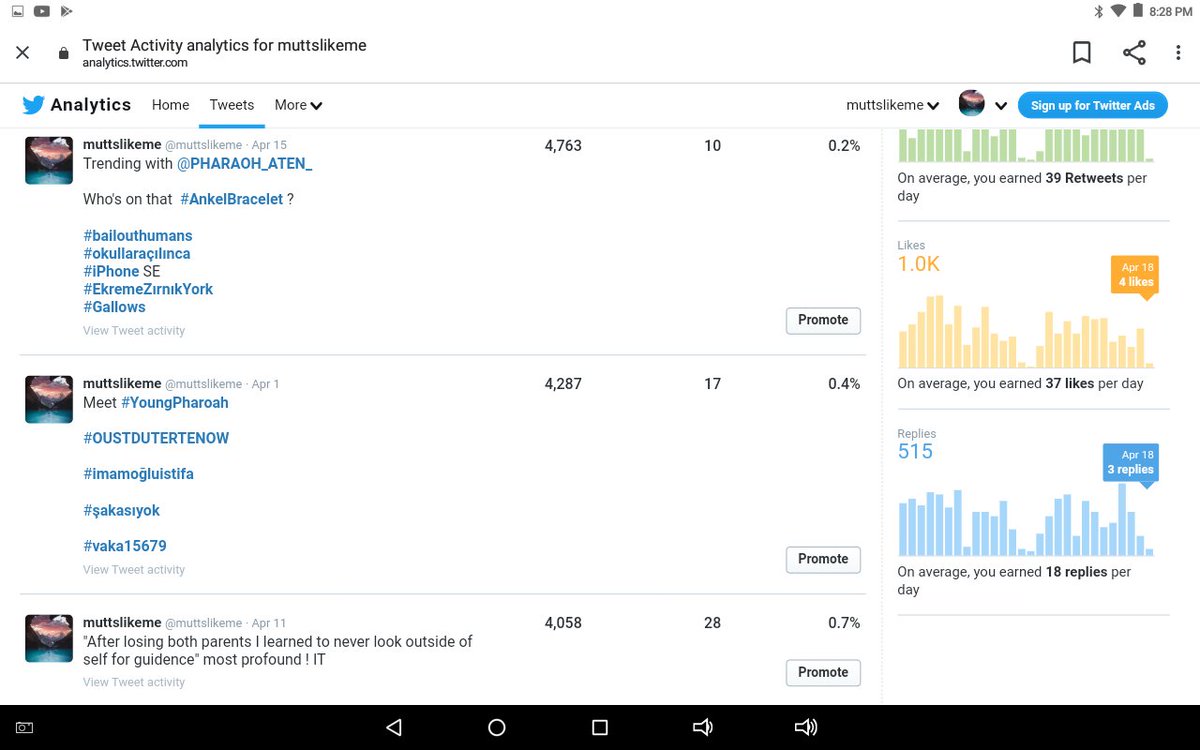Open the Play Store notification icon
This screenshot has width=1200, height=750.
coord(66,11)
